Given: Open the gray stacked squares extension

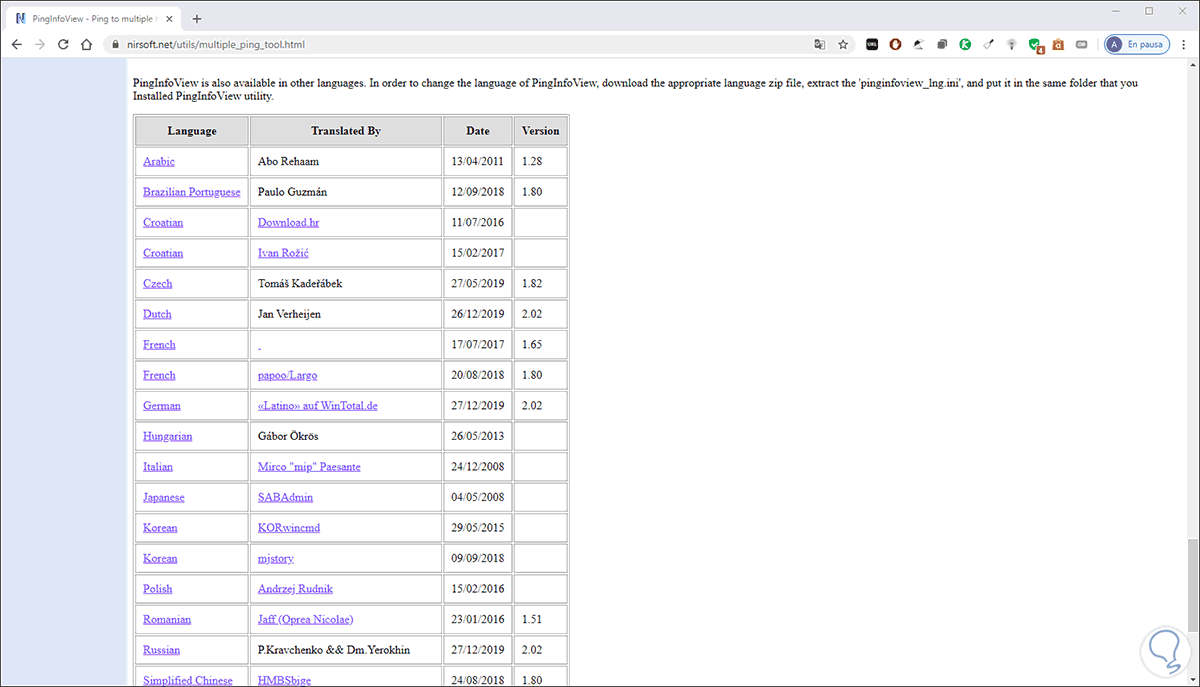Looking at the screenshot, I should tap(942, 44).
